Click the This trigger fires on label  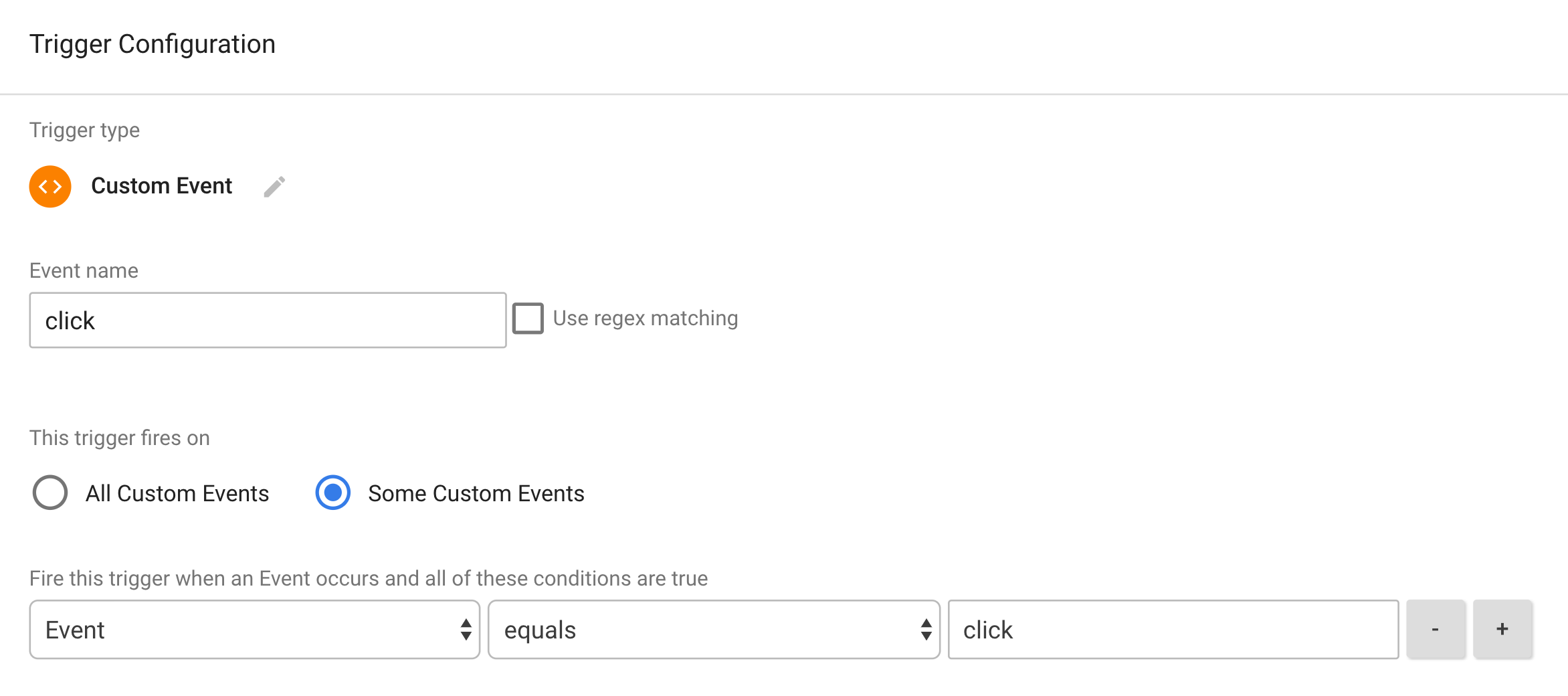120,438
